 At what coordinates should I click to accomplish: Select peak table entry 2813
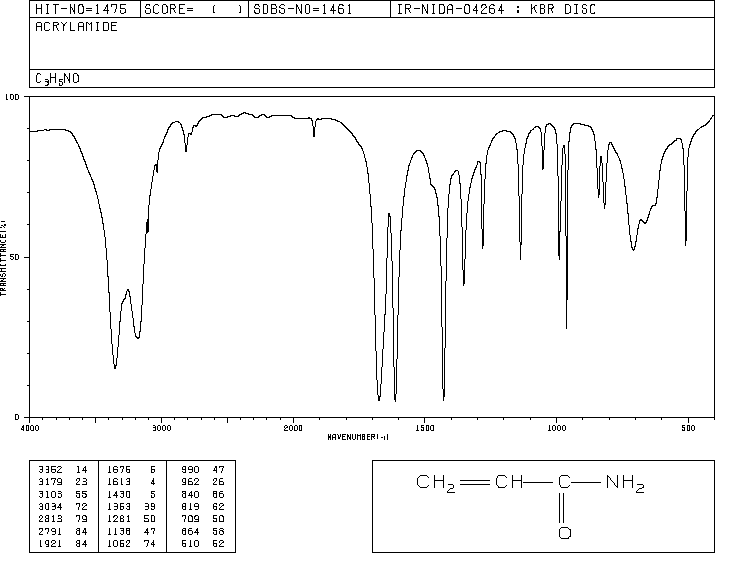click(x=50, y=519)
